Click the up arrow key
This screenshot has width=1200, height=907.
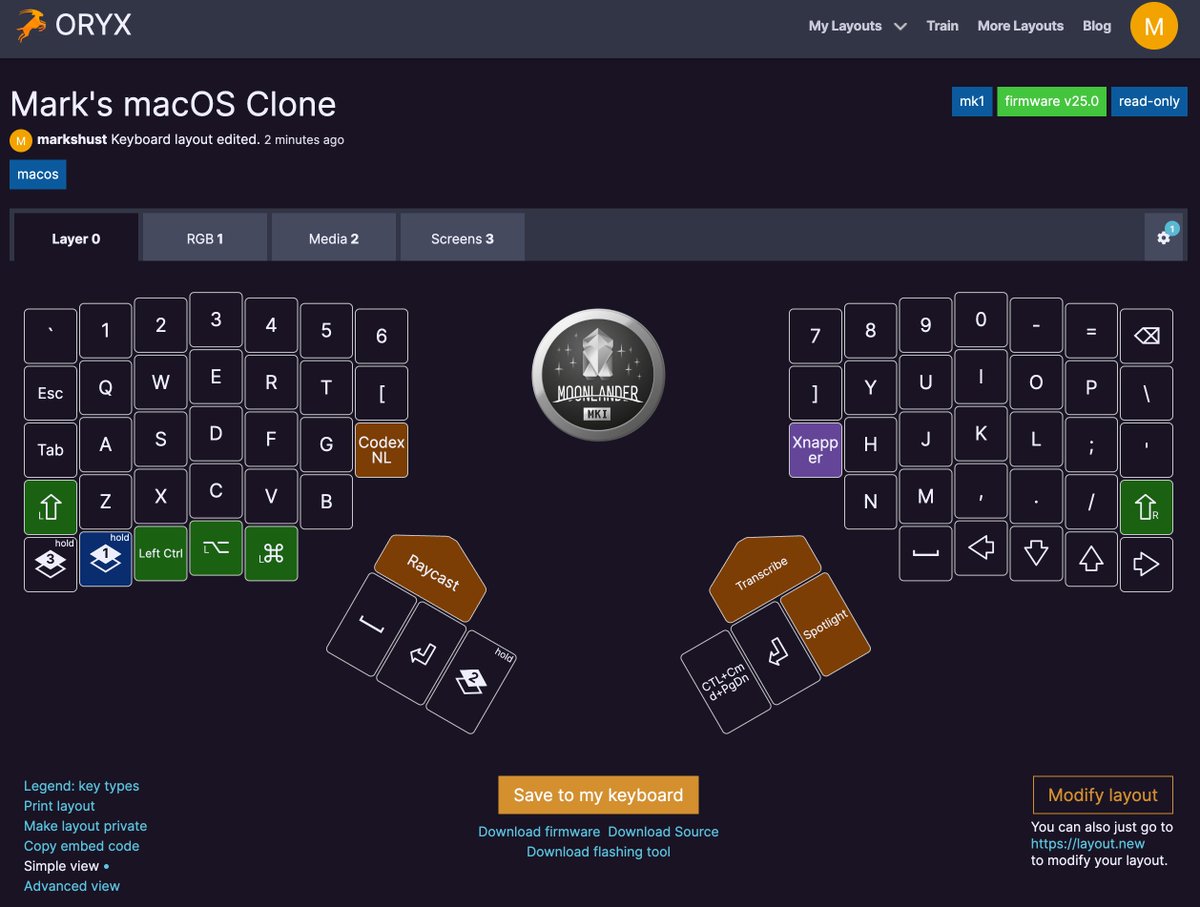coord(1091,559)
